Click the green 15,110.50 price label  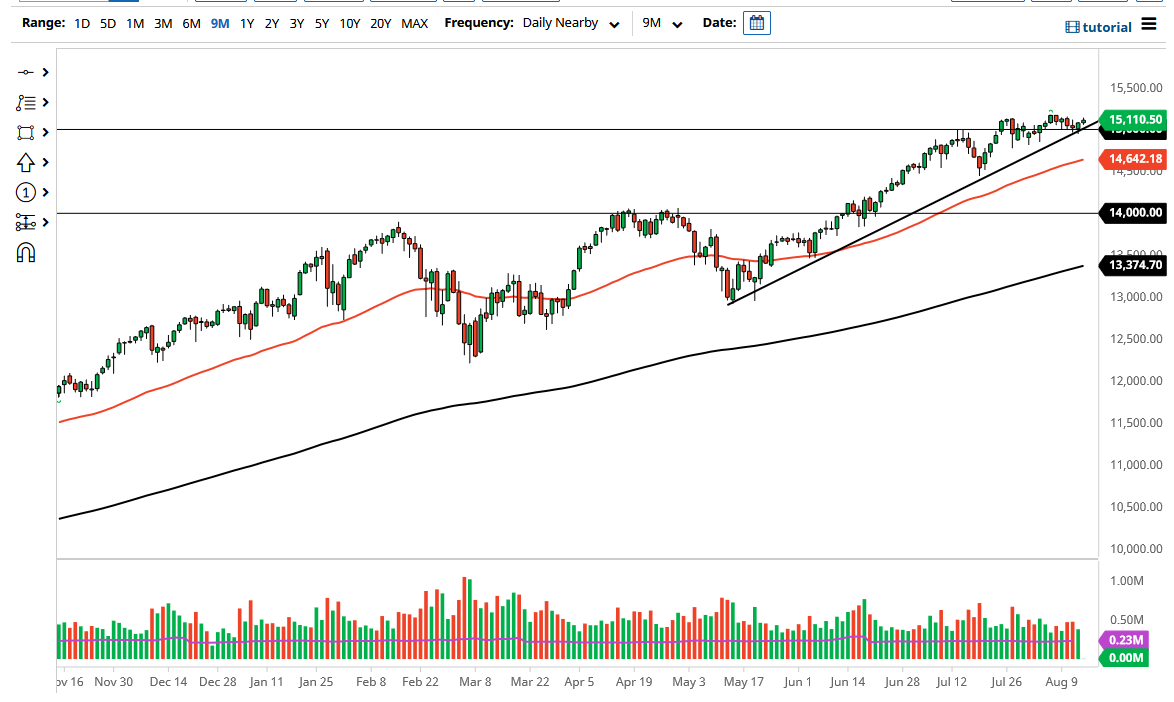coord(1132,119)
